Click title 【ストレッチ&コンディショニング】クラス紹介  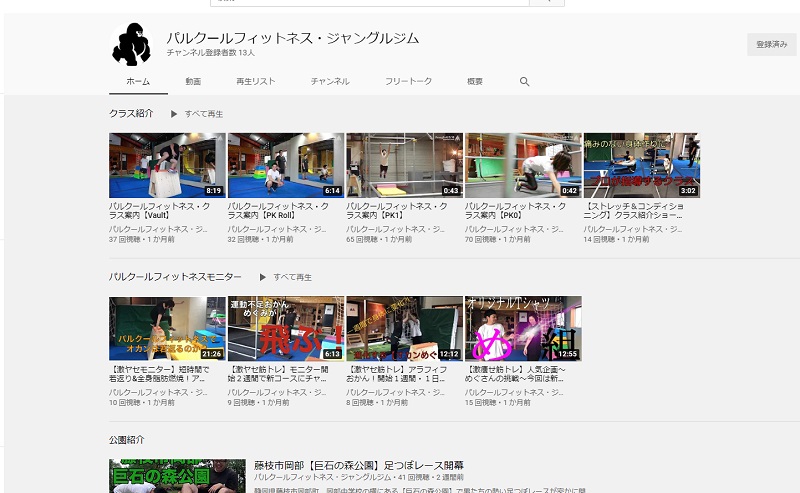tap(634, 211)
